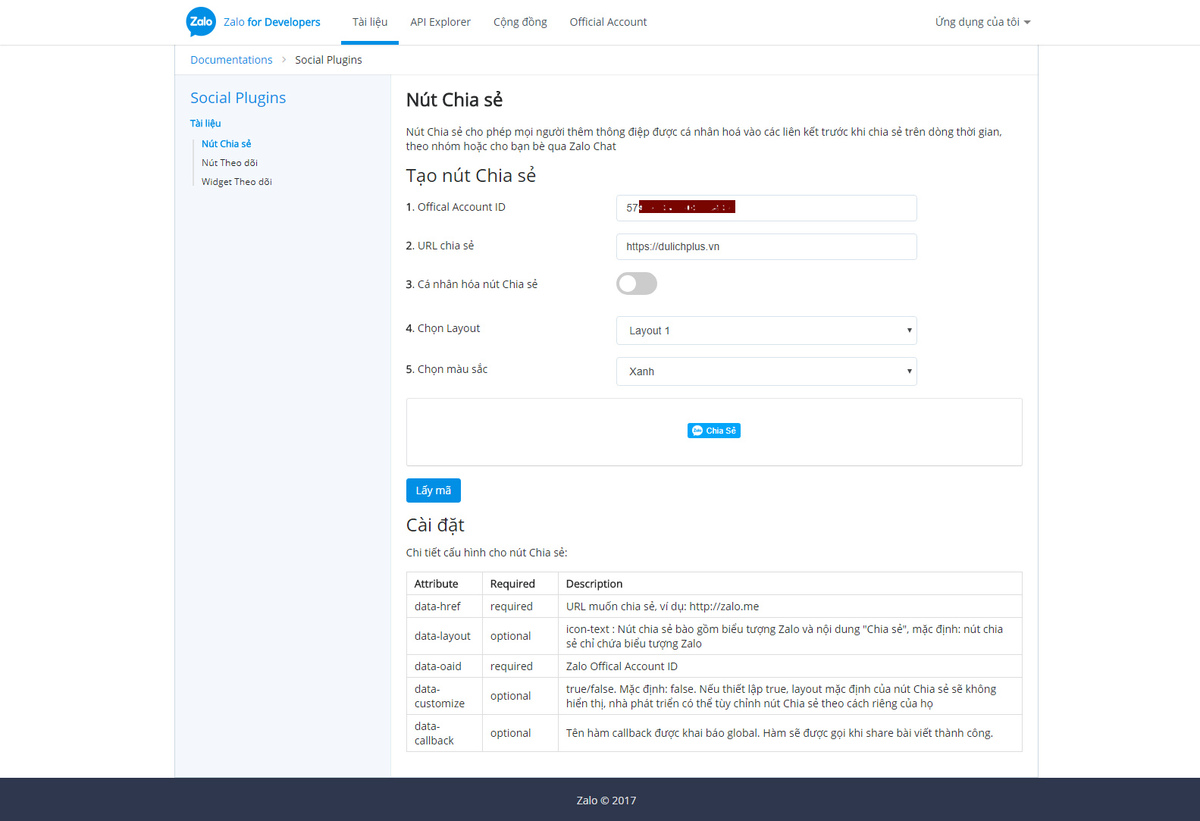Viewport: 1200px width, 821px height.
Task: Go to the Cộng đồng tab
Action: pyautogui.click(x=520, y=22)
